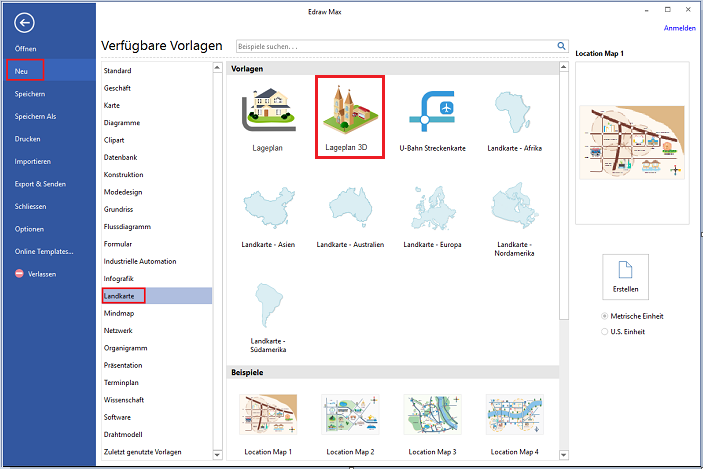Select the Präsentation category
The width and height of the screenshot is (703, 469).
click(157, 365)
